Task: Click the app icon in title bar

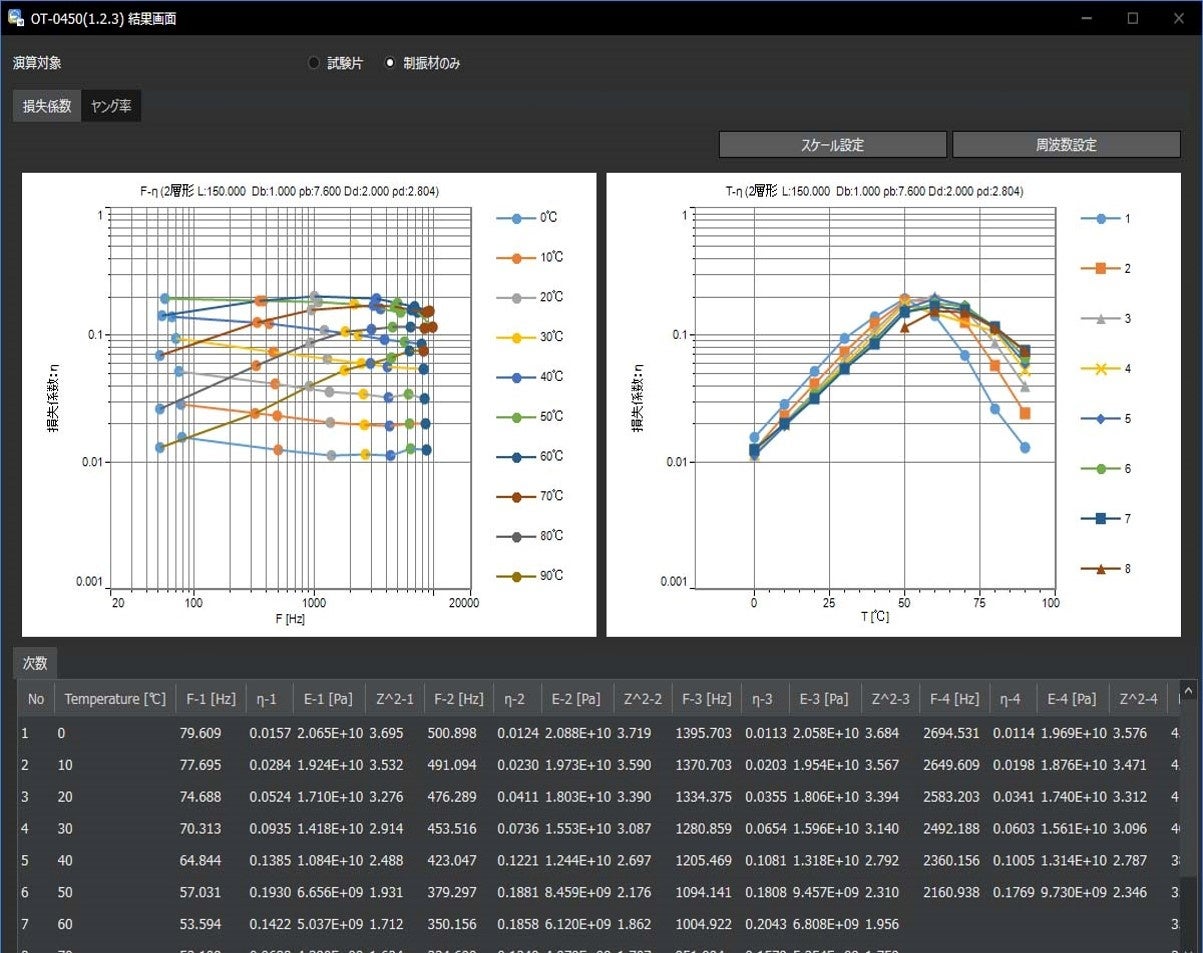Action: click(x=16, y=18)
